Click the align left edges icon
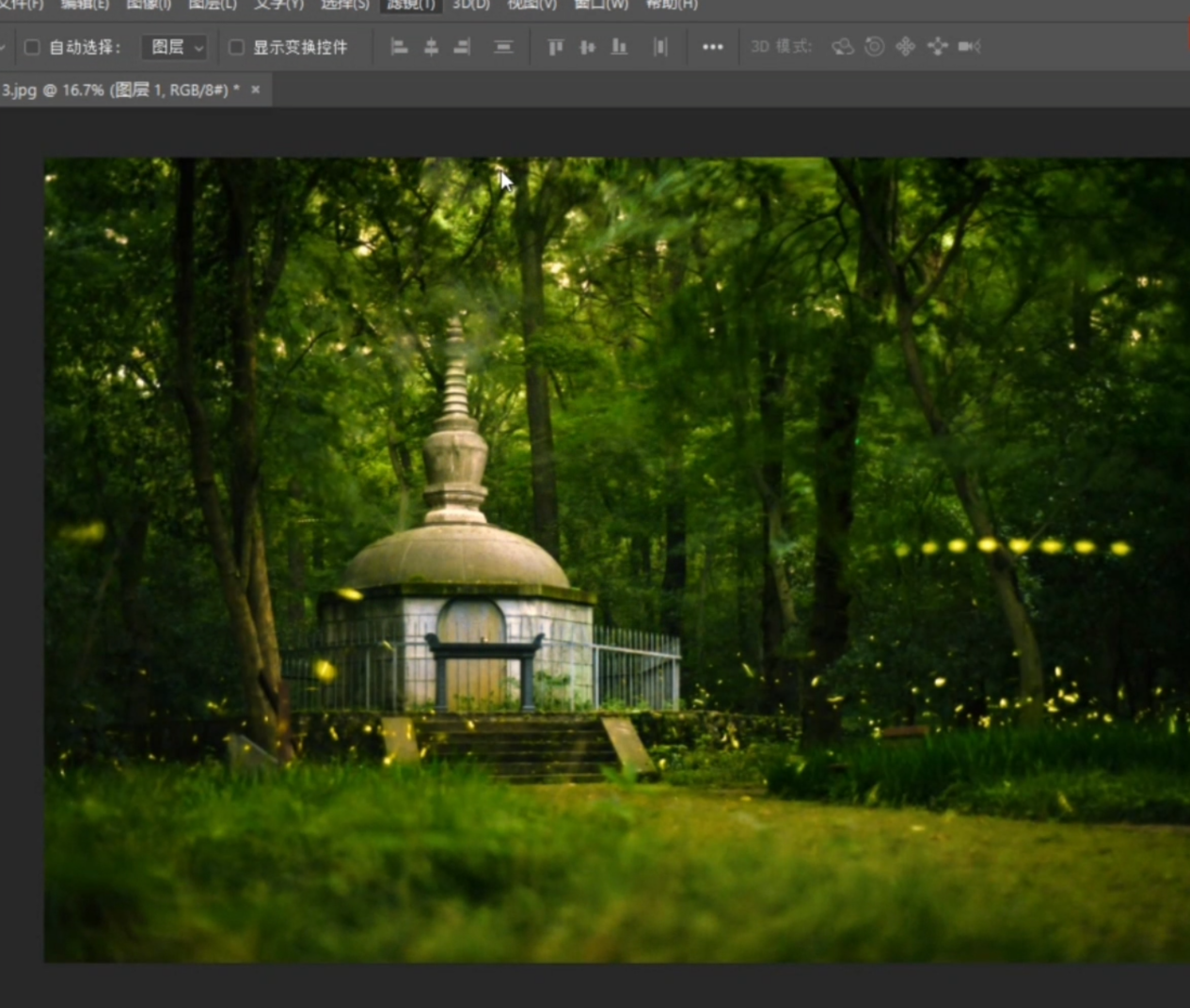The image size is (1190, 1008). point(399,47)
